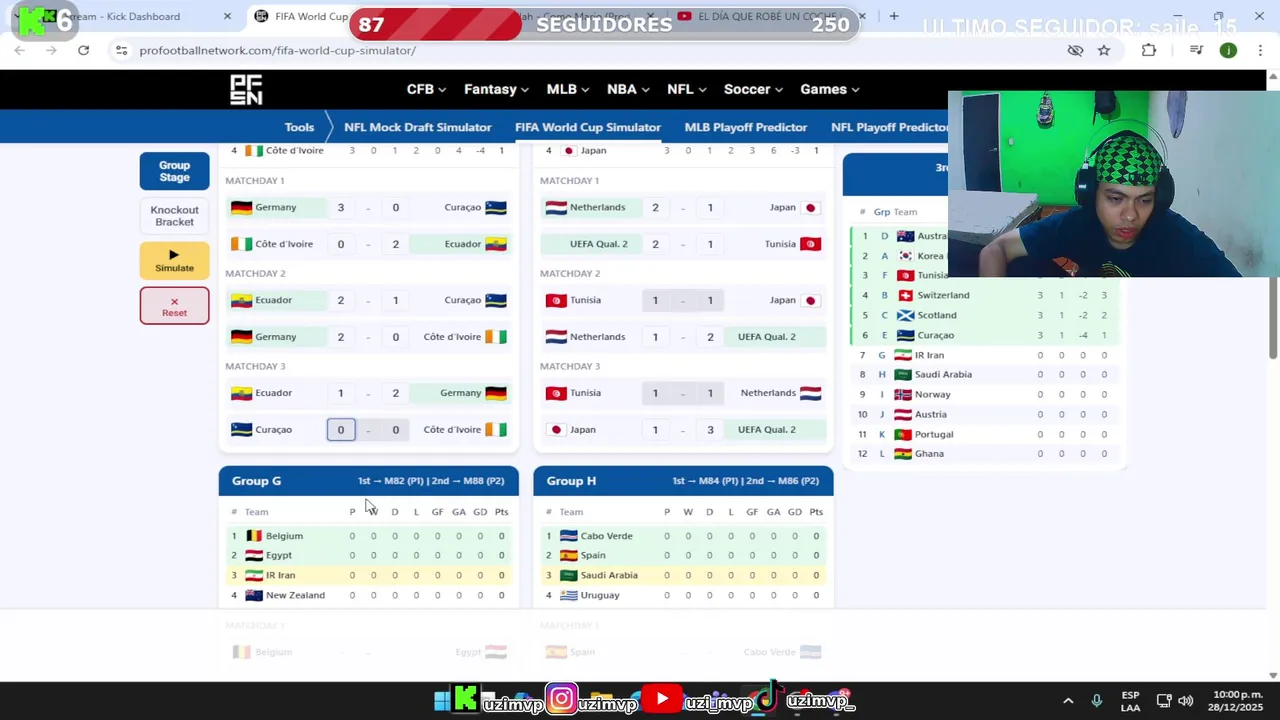Edit Germany's score against Curaçao in Matchday 1
This screenshot has width=1280, height=720.
point(340,208)
